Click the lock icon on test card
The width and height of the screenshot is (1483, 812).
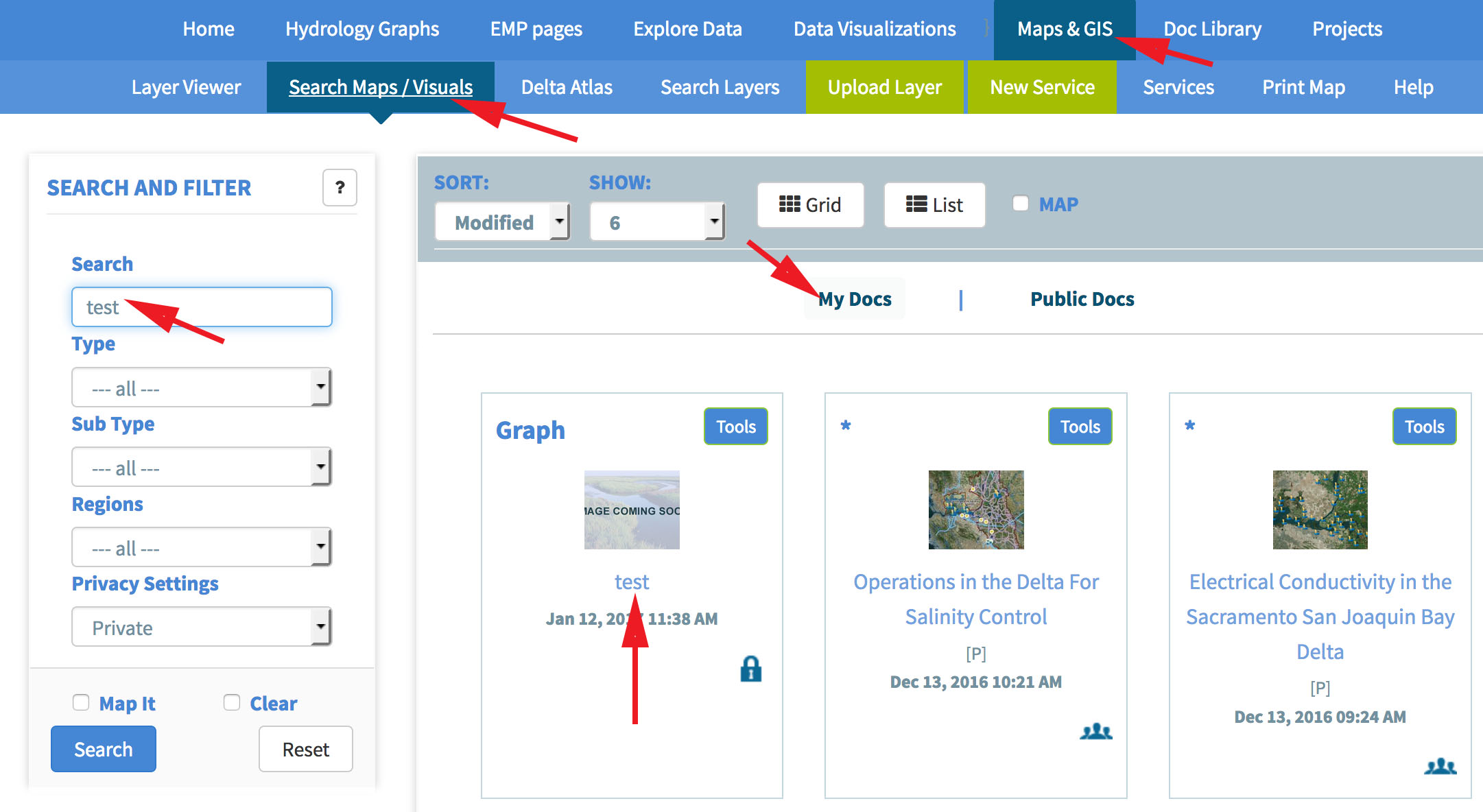[750, 669]
